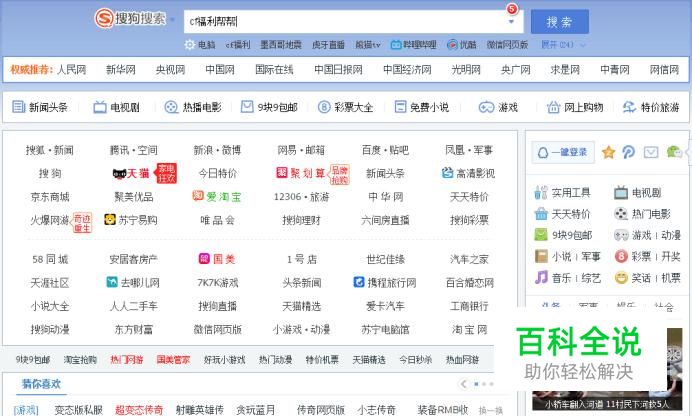692x416 pixels.
Task: Expand the 展开 (24) shortcuts list
Action: (x=564, y=45)
